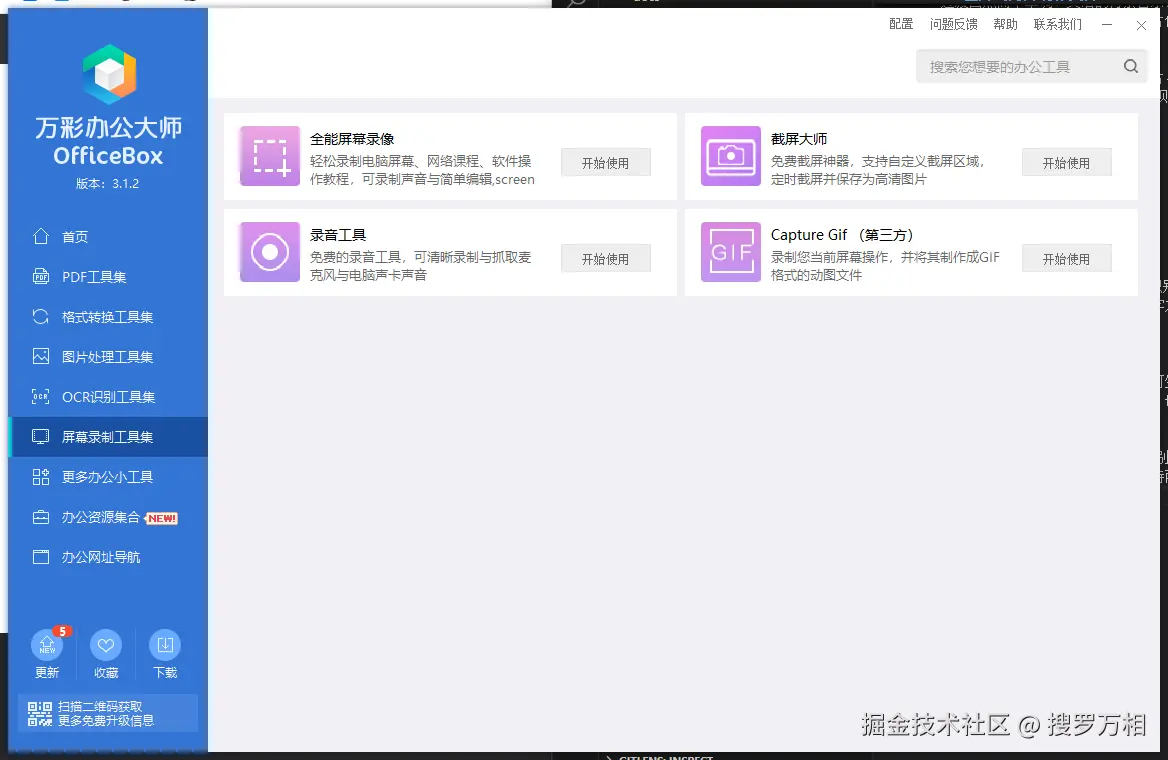Click the 截屏大师 camera icon

point(731,156)
